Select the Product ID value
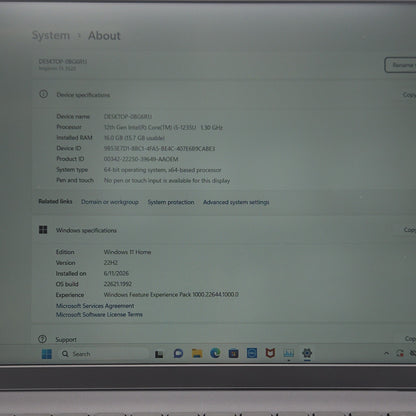416x416 pixels. 141,159
